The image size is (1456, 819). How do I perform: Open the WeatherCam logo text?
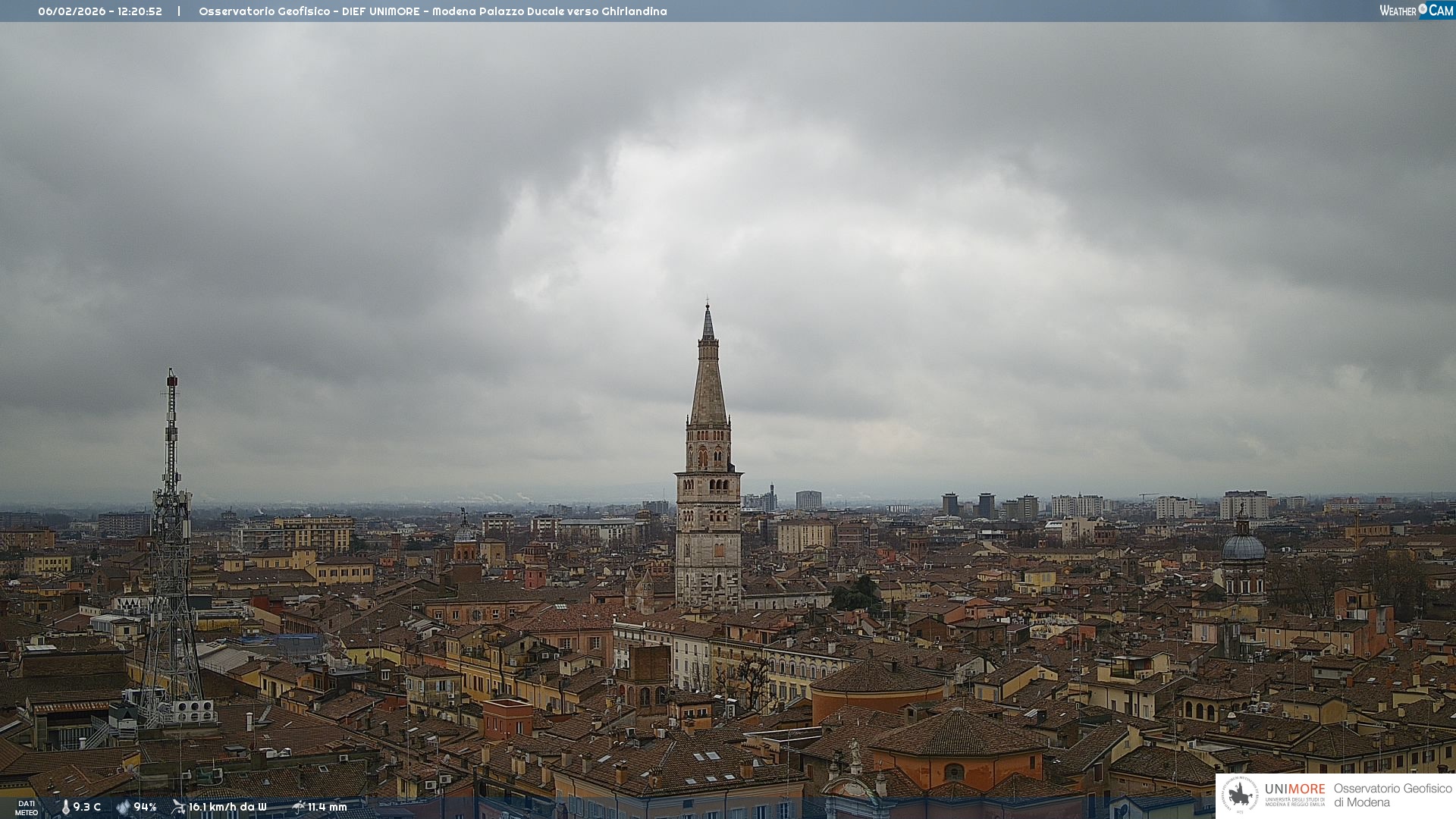point(1398,11)
